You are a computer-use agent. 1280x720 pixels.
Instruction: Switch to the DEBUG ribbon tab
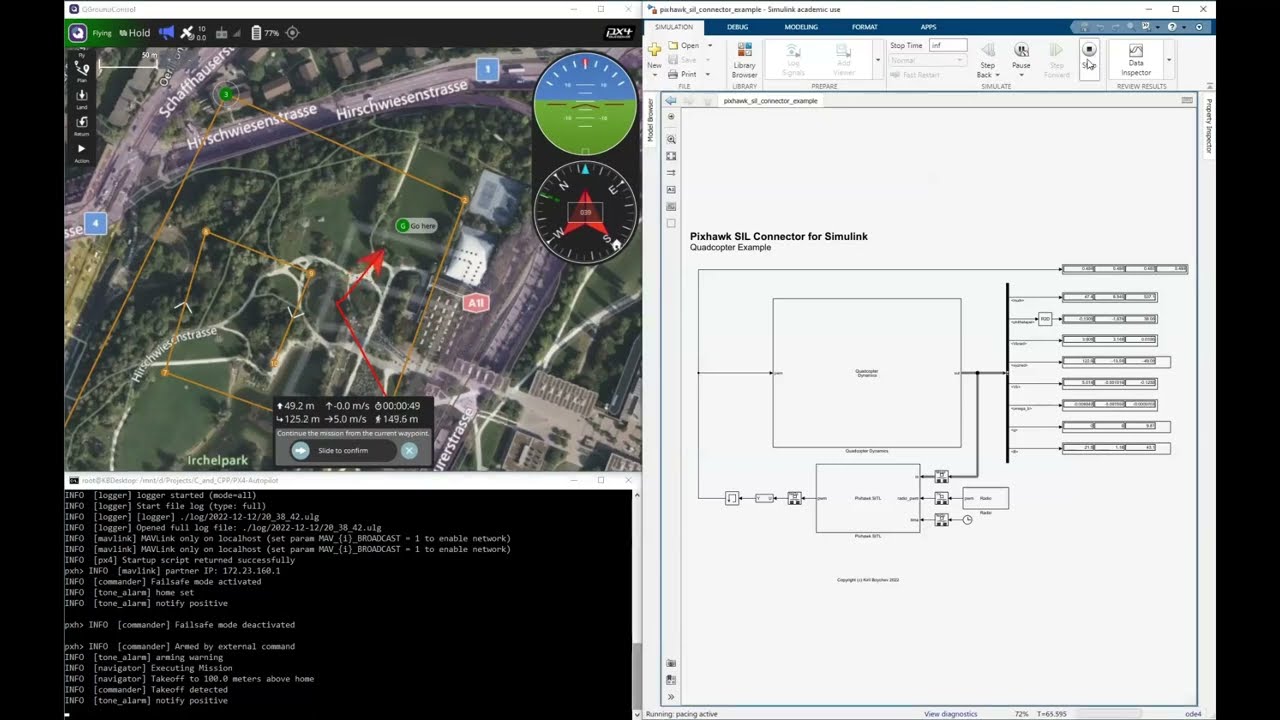coord(737,27)
